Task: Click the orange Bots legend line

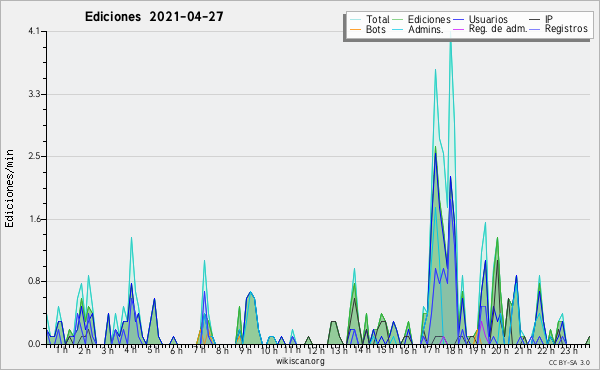Action: tap(355, 29)
